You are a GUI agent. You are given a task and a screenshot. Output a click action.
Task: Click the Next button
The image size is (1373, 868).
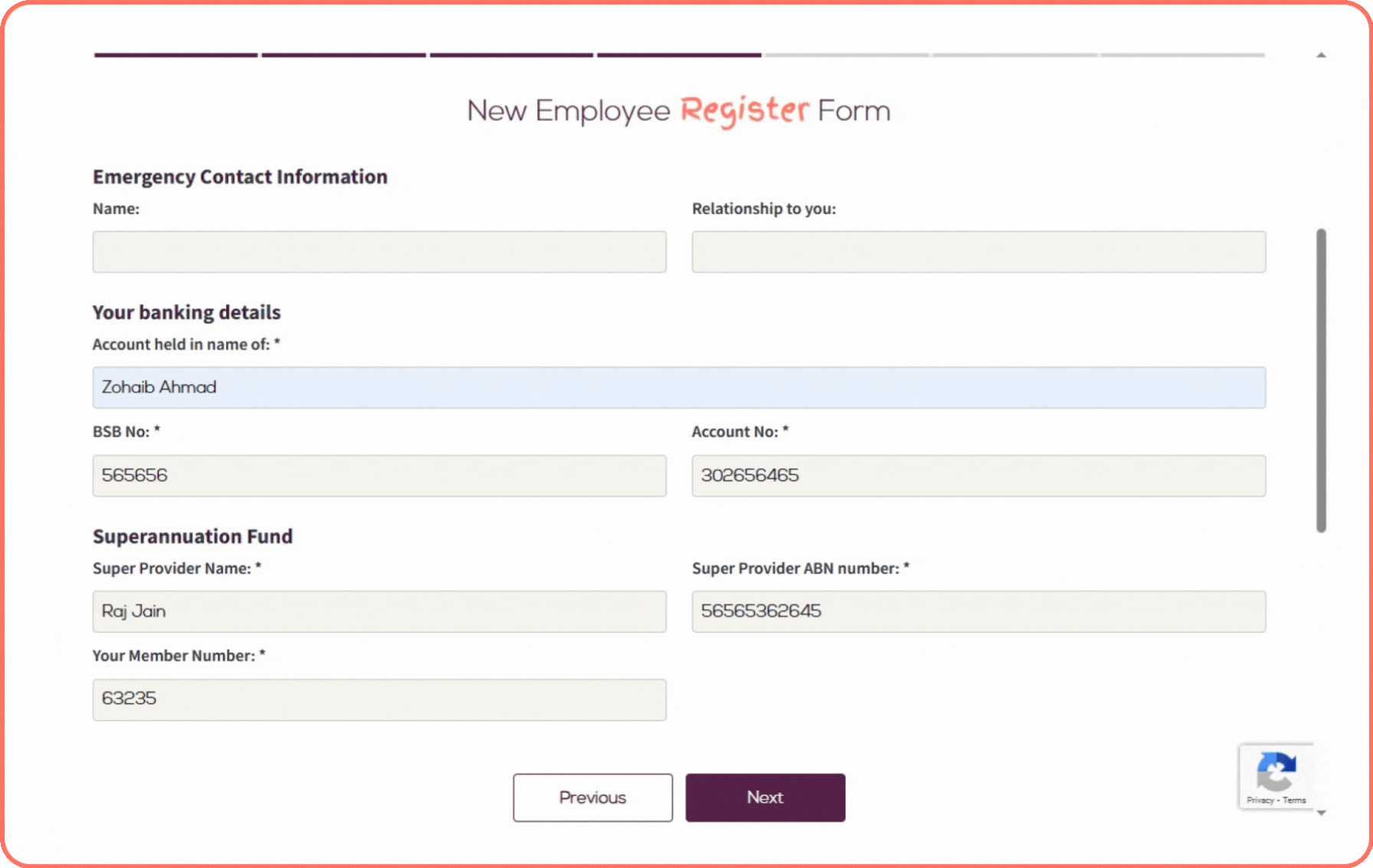click(x=764, y=797)
